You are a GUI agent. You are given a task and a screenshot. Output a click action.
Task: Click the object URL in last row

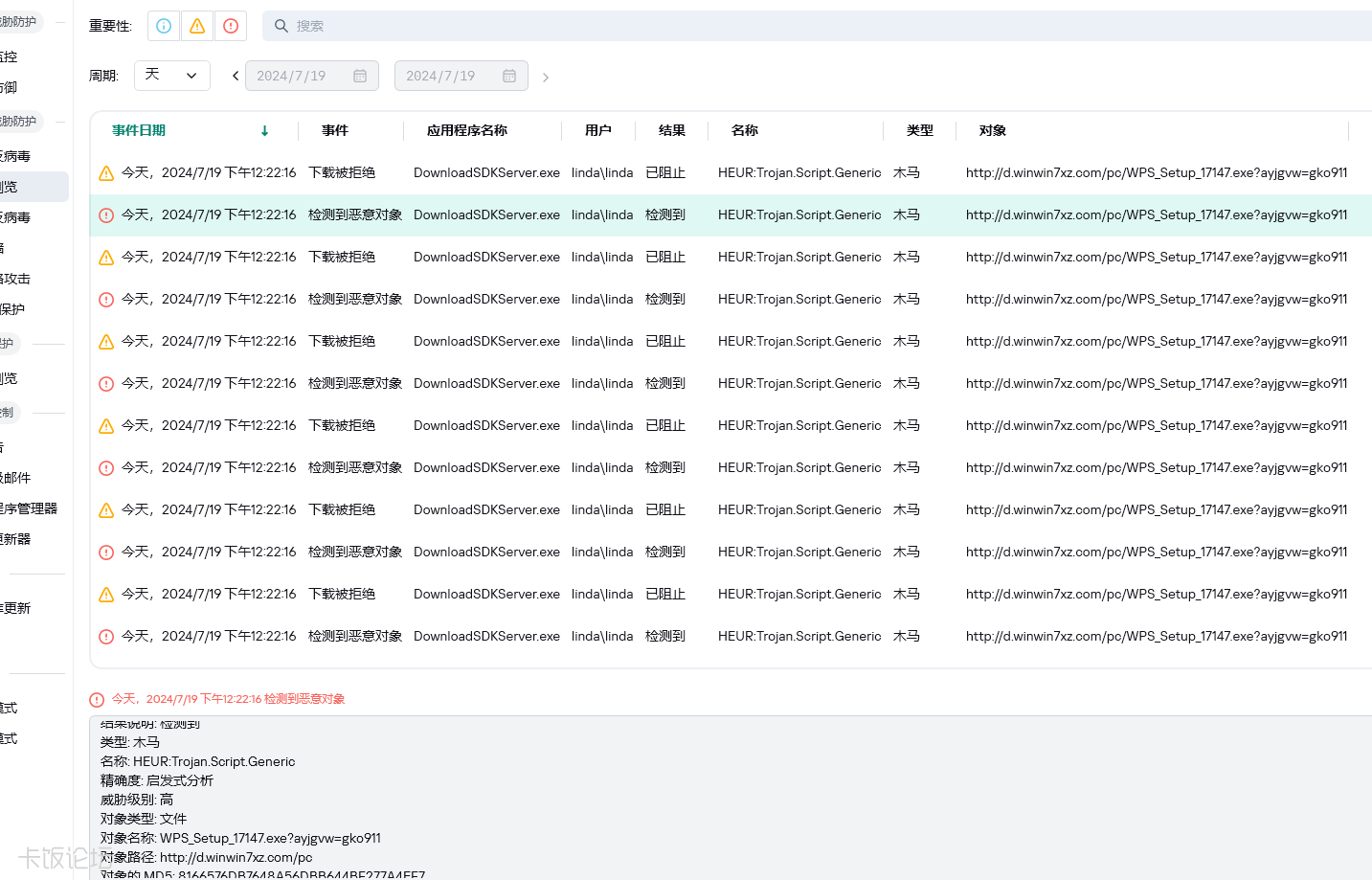click(x=1157, y=636)
